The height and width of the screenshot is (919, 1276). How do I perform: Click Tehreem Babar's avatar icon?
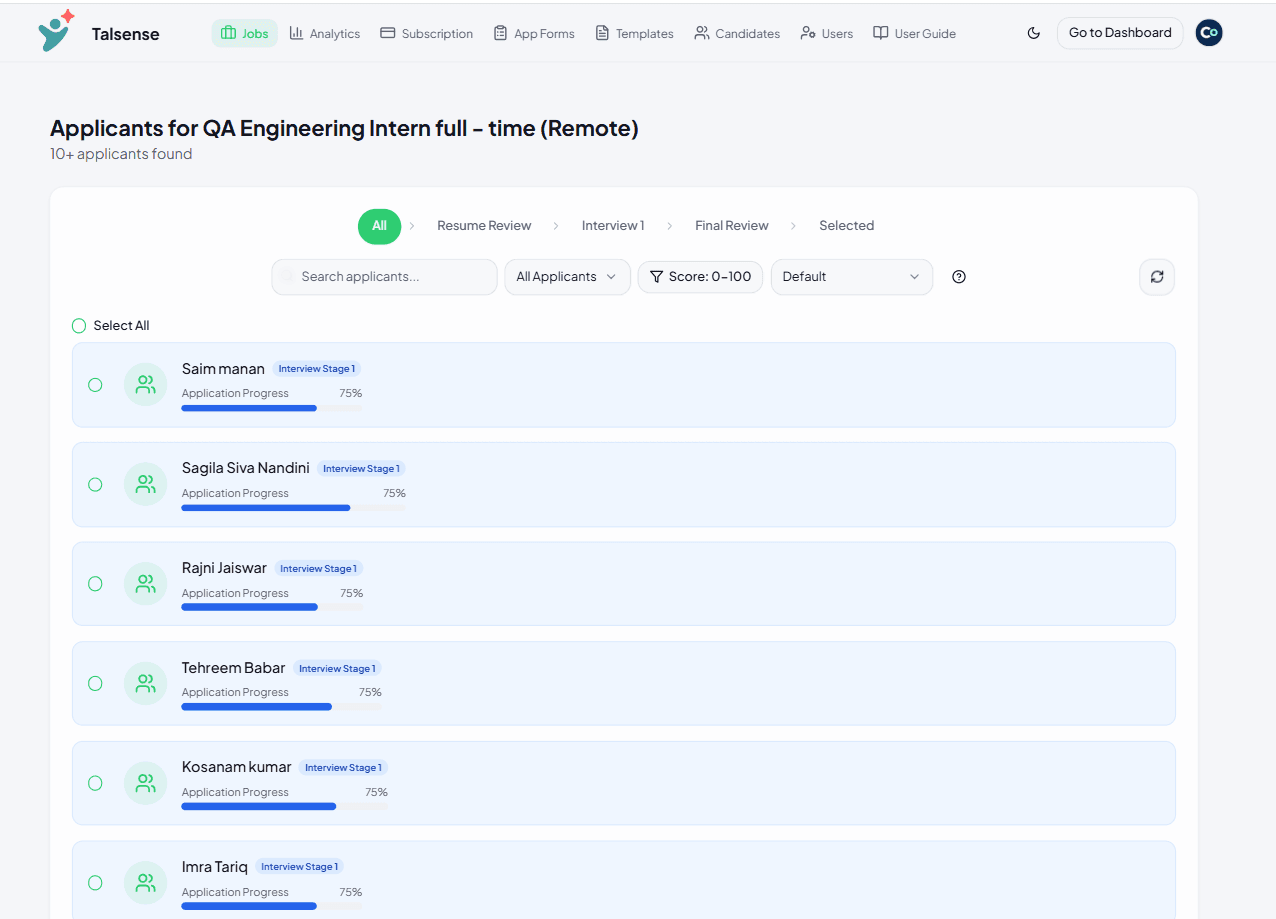tap(146, 684)
